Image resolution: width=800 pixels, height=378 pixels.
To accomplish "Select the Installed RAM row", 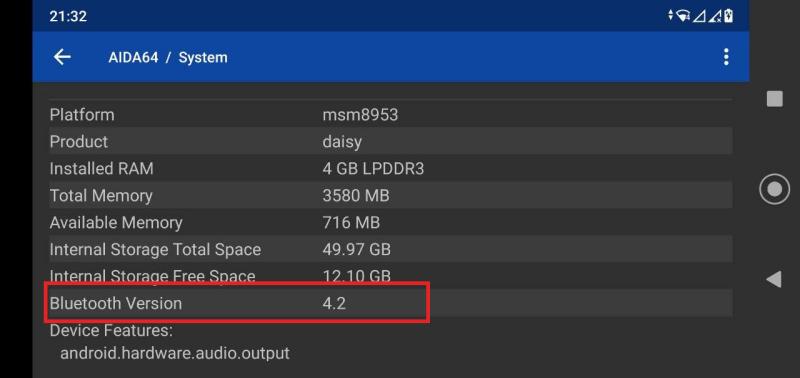I will click(391, 168).
